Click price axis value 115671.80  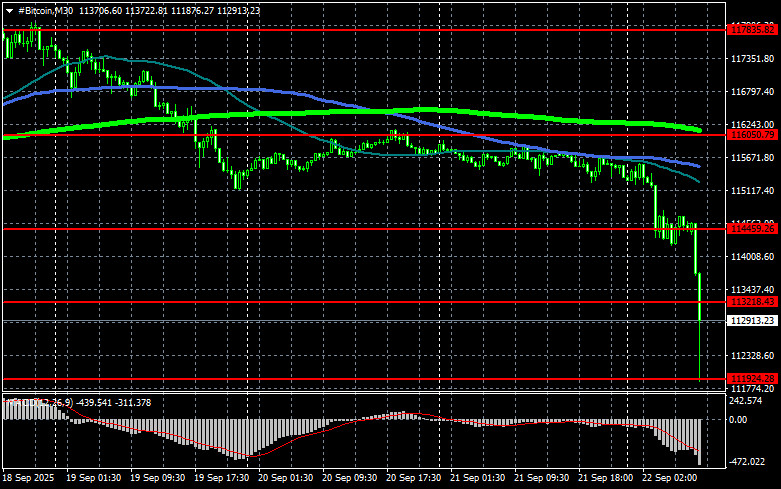click(753, 158)
